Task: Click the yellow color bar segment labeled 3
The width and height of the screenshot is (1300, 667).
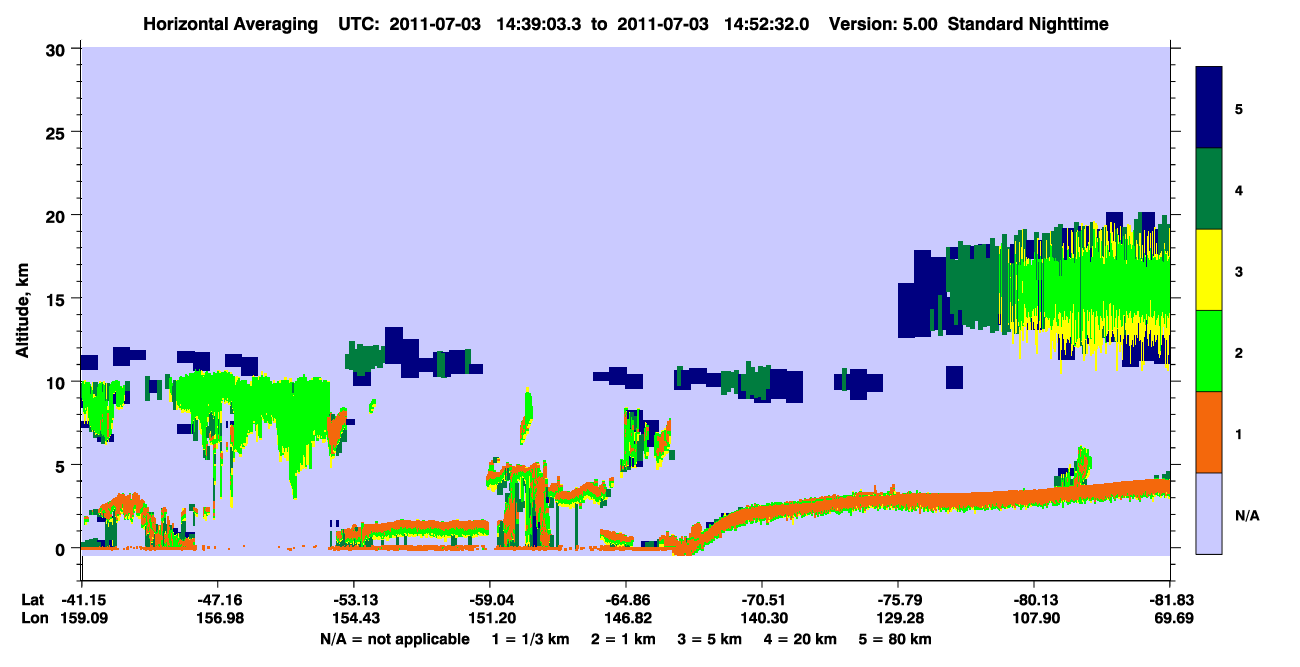Action: click(1209, 270)
